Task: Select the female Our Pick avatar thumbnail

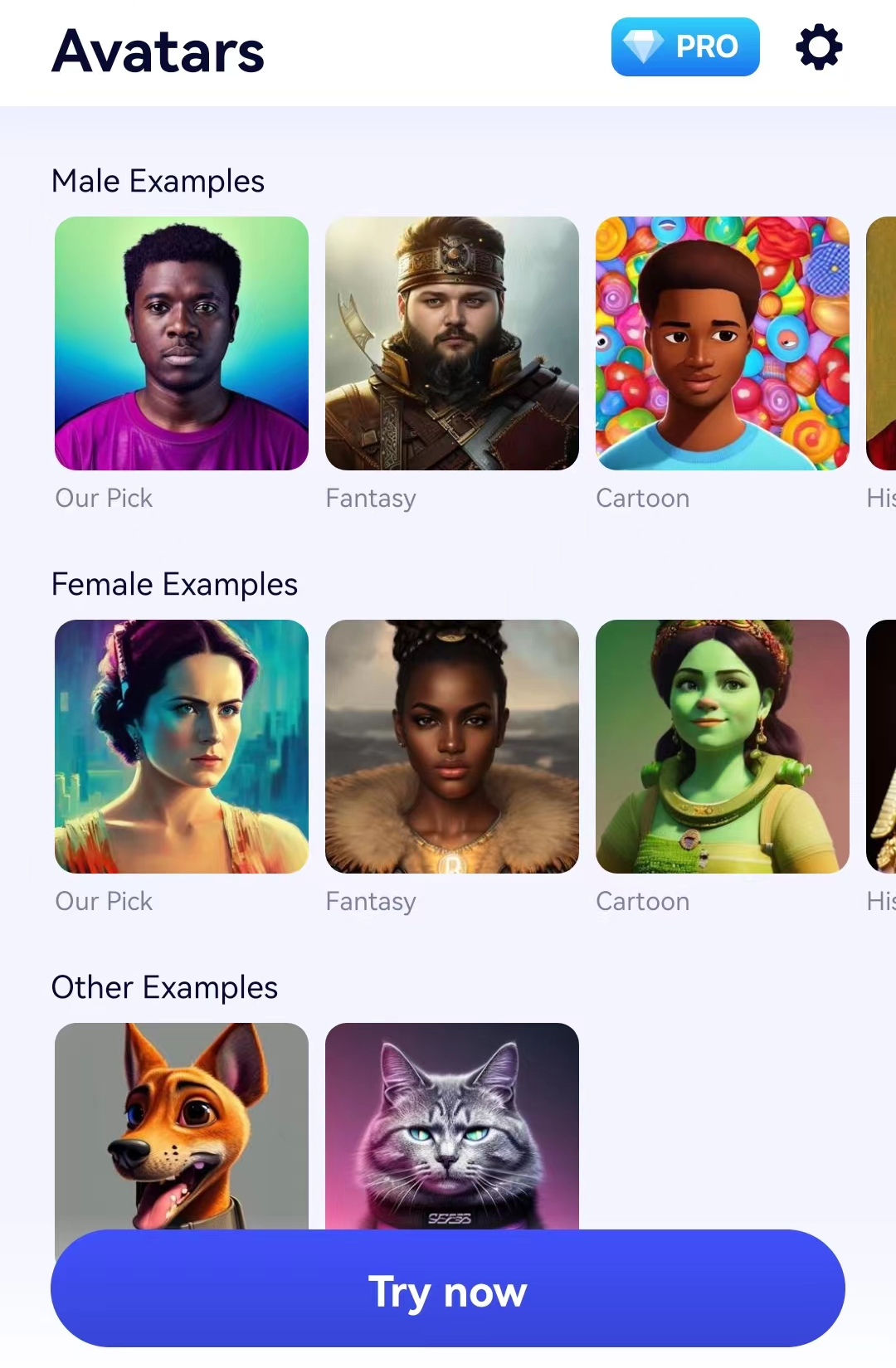Action: tap(182, 747)
